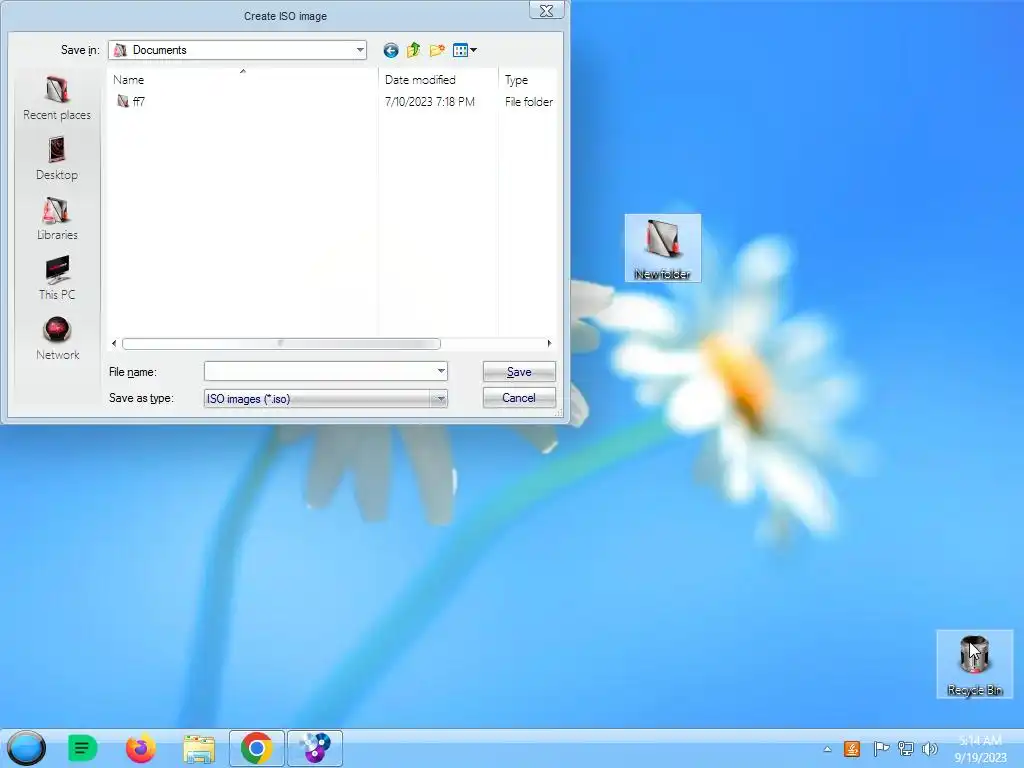Image resolution: width=1024 pixels, height=768 pixels.
Task: Open the taskbar clock and date
Action: pos(980,749)
